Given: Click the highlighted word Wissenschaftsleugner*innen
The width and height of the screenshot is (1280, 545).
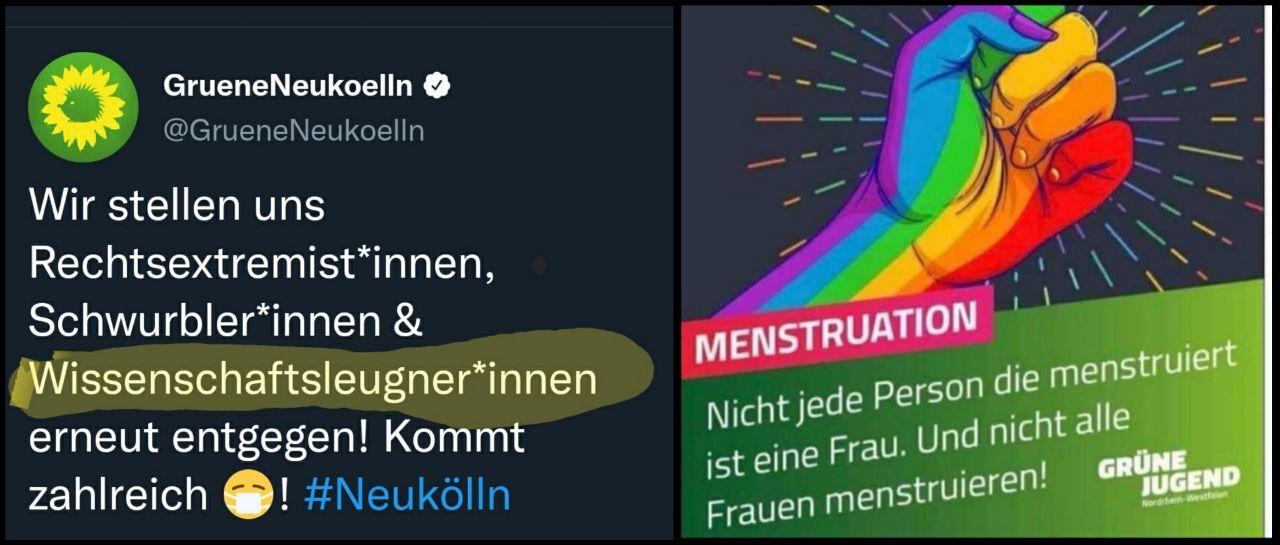Looking at the screenshot, I should coord(313,380).
